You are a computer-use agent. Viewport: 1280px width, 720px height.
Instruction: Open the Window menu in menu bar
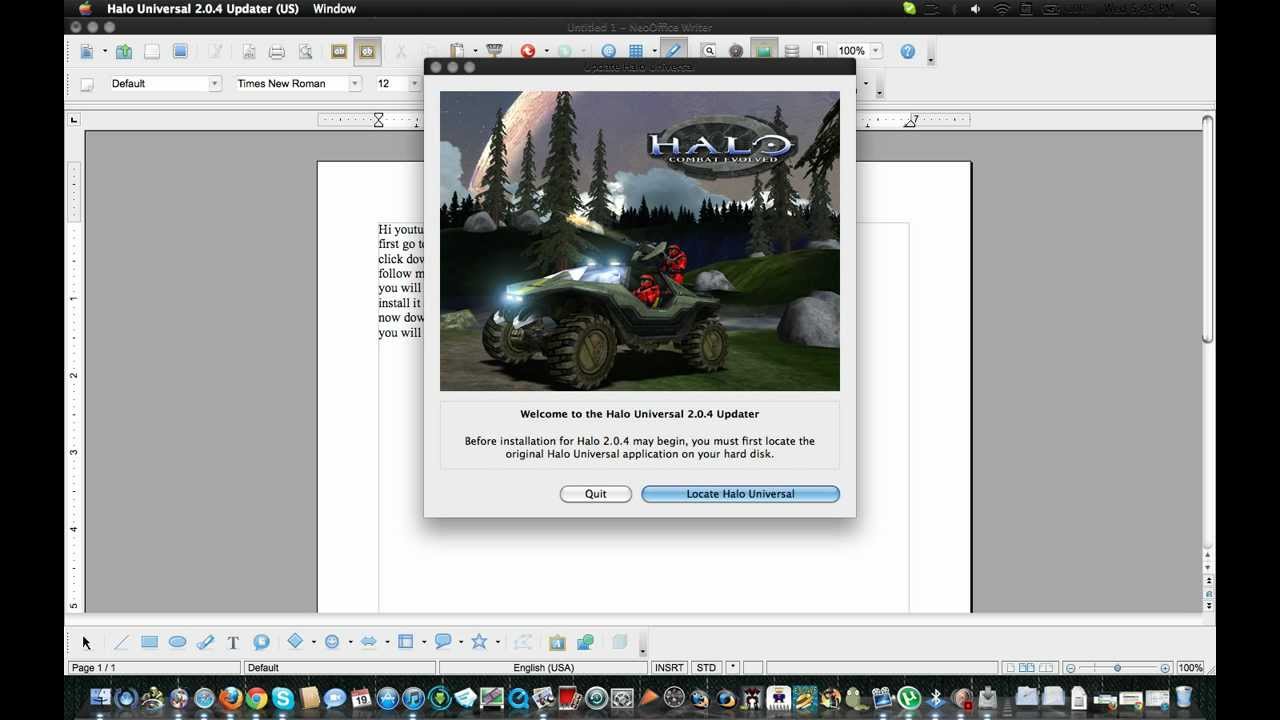334,9
